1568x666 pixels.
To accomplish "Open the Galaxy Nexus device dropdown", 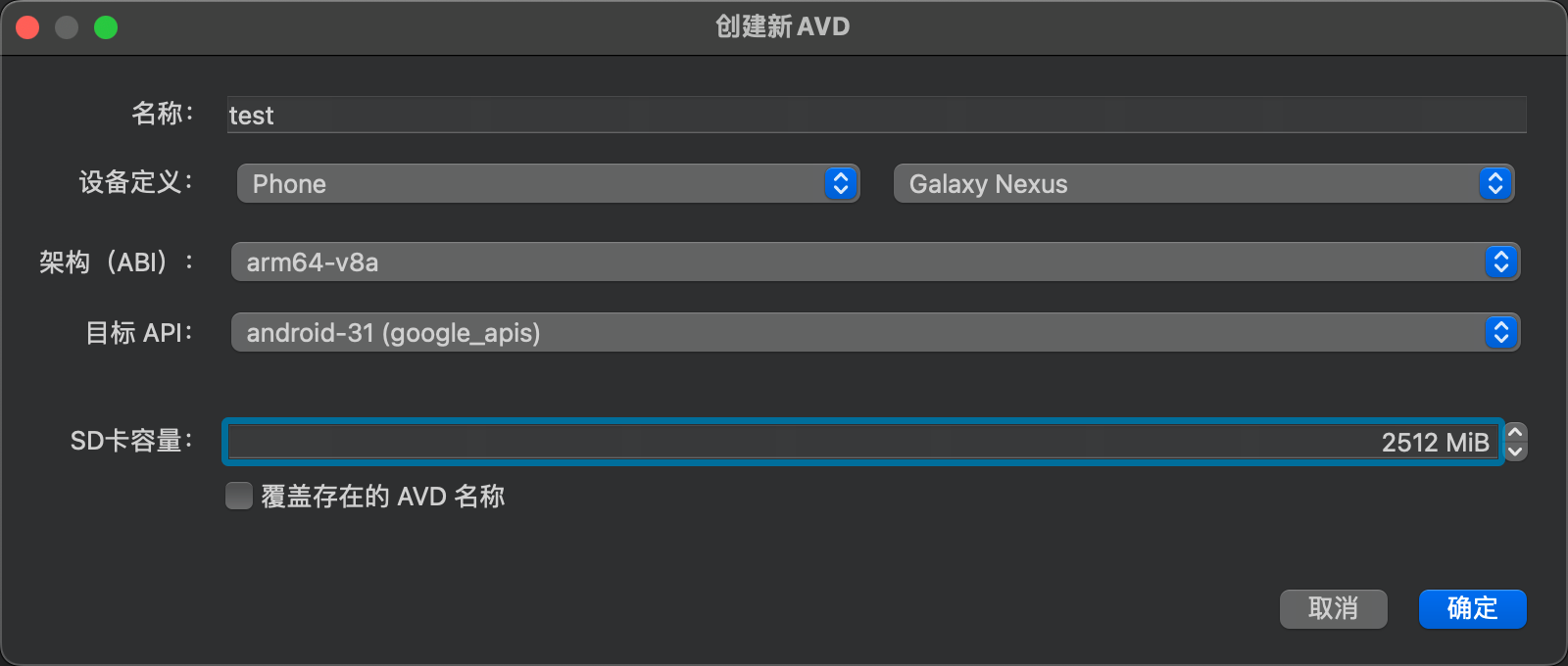I will [1203, 183].
